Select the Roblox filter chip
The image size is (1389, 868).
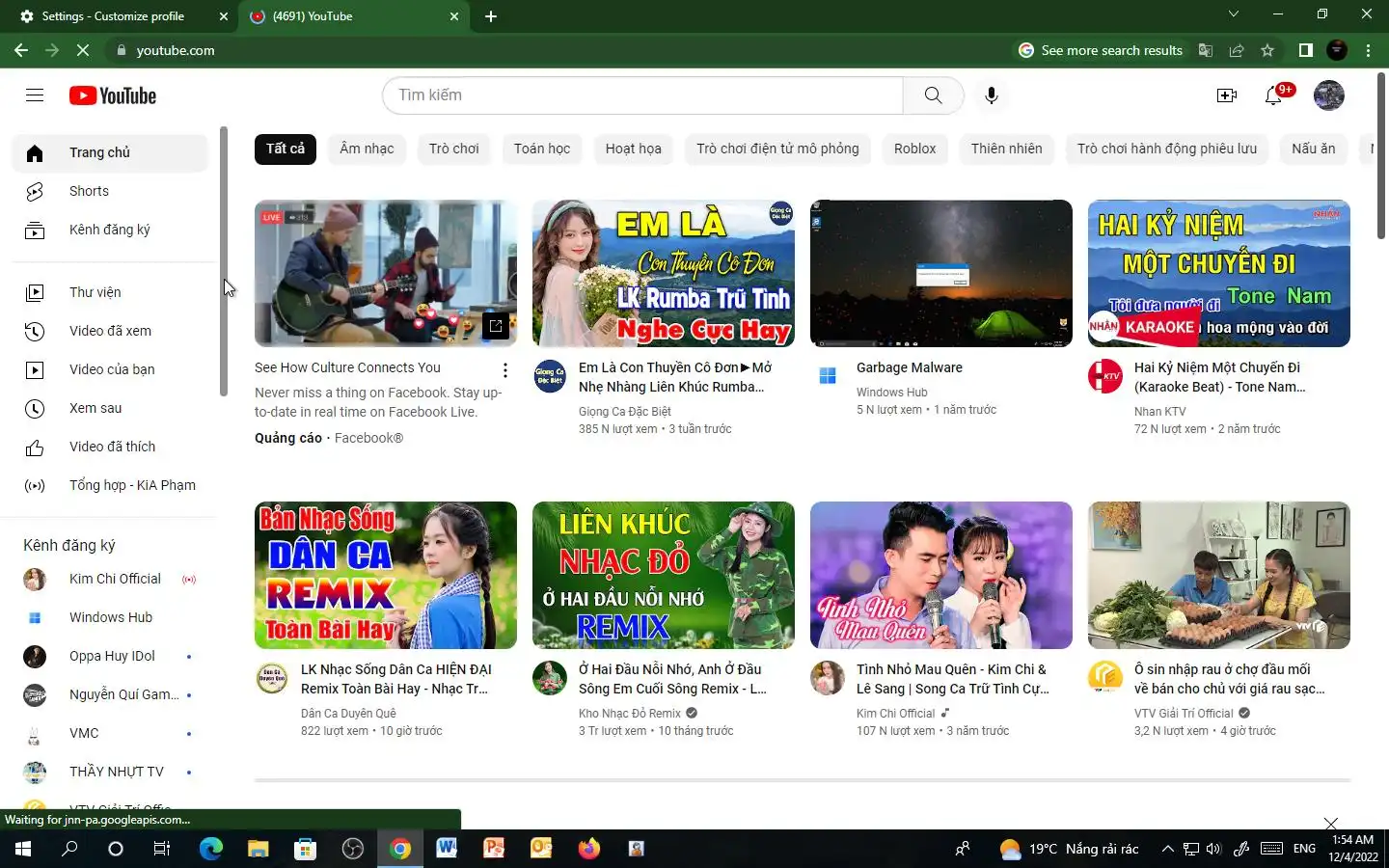(914, 149)
